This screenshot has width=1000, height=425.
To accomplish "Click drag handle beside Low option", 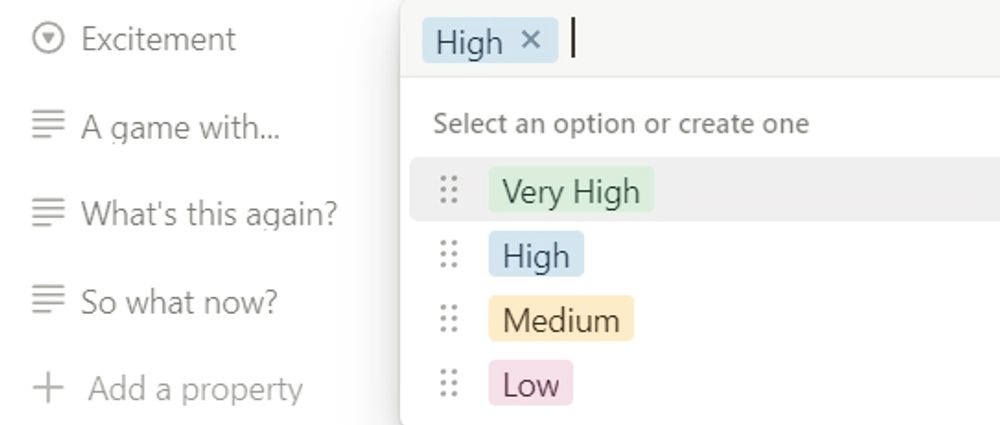I will coord(449,384).
